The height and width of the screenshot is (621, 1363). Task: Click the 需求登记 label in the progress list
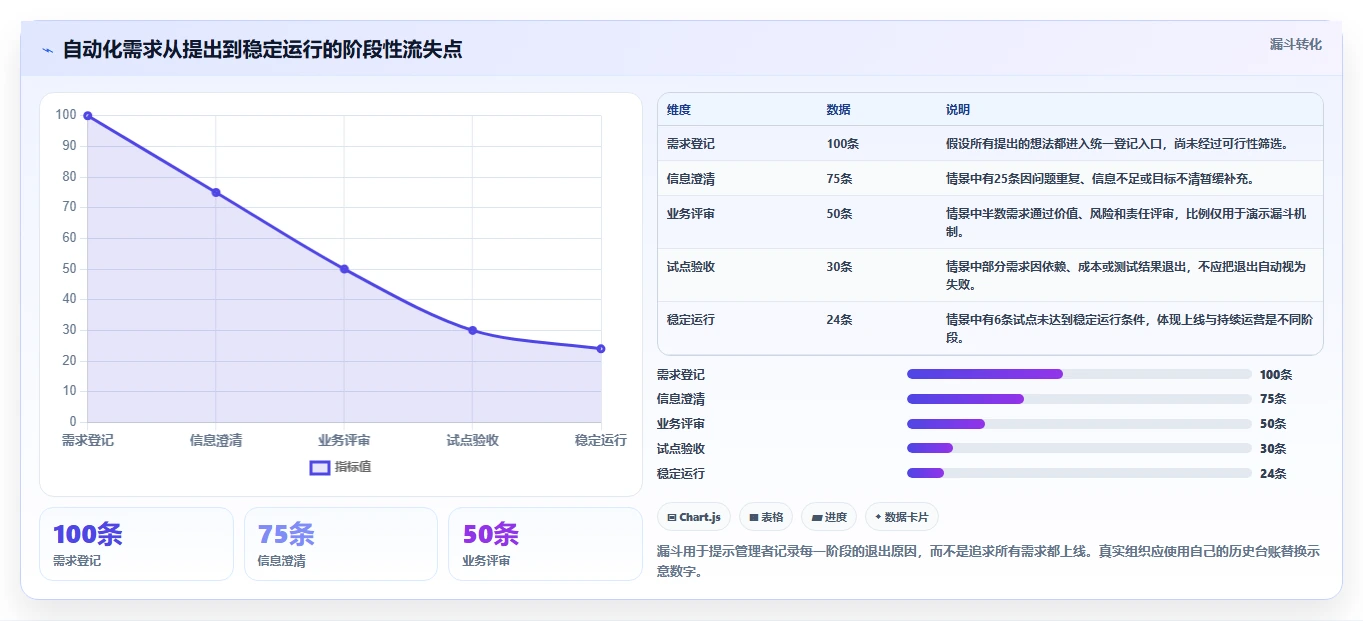pos(681,374)
